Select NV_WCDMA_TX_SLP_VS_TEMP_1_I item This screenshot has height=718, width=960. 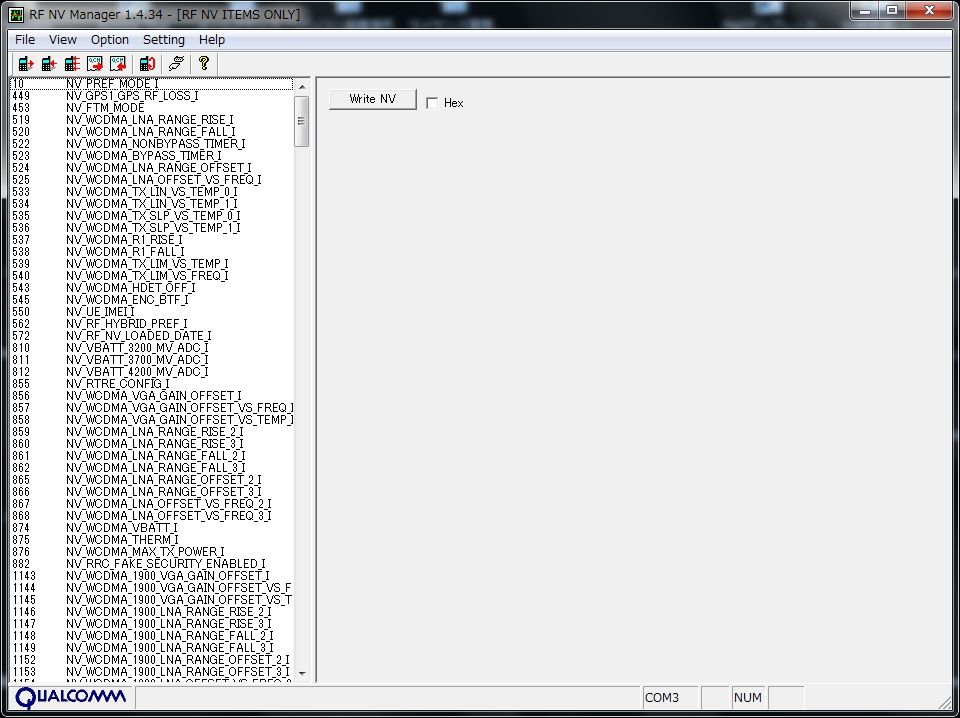coord(153,228)
